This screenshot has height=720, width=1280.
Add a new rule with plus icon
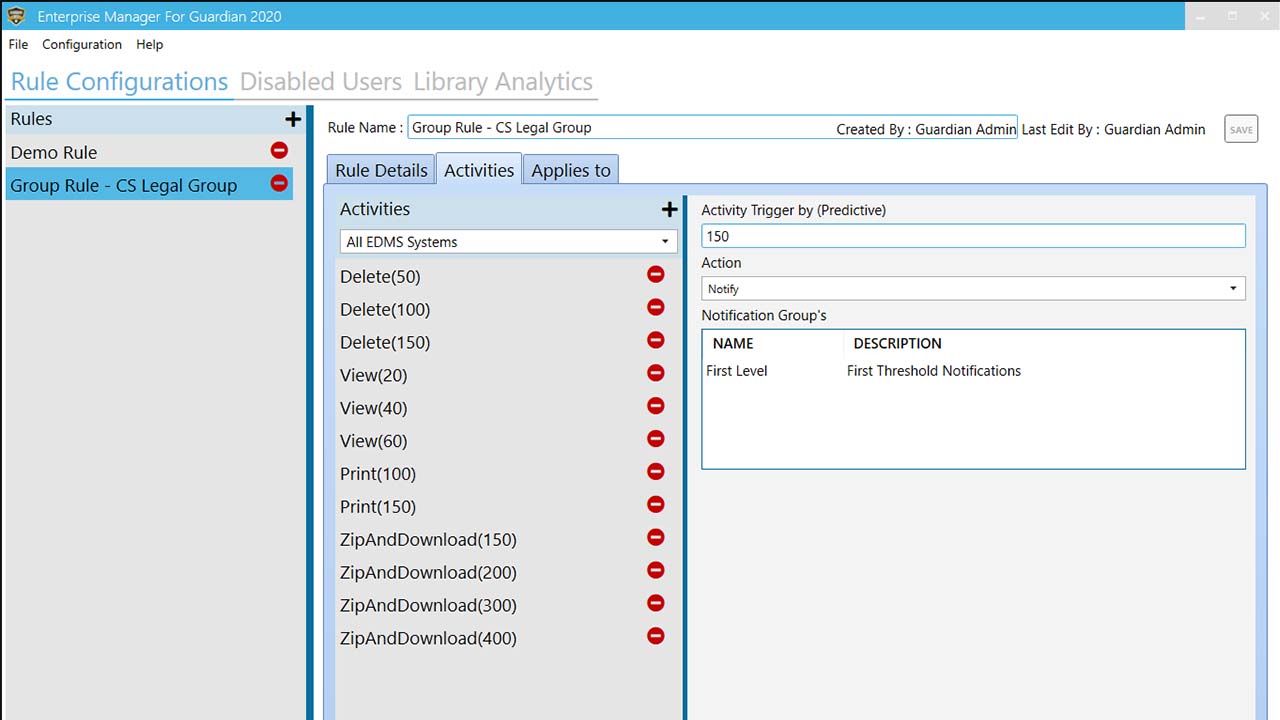(x=293, y=119)
